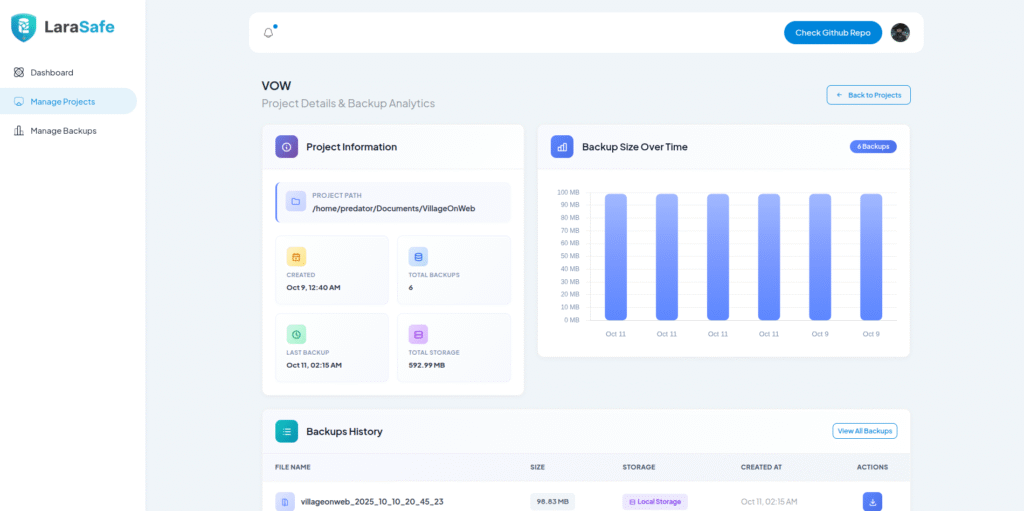Select Manage Projects in sidebar
The height and width of the screenshot is (511, 1024).
(62, 101)
